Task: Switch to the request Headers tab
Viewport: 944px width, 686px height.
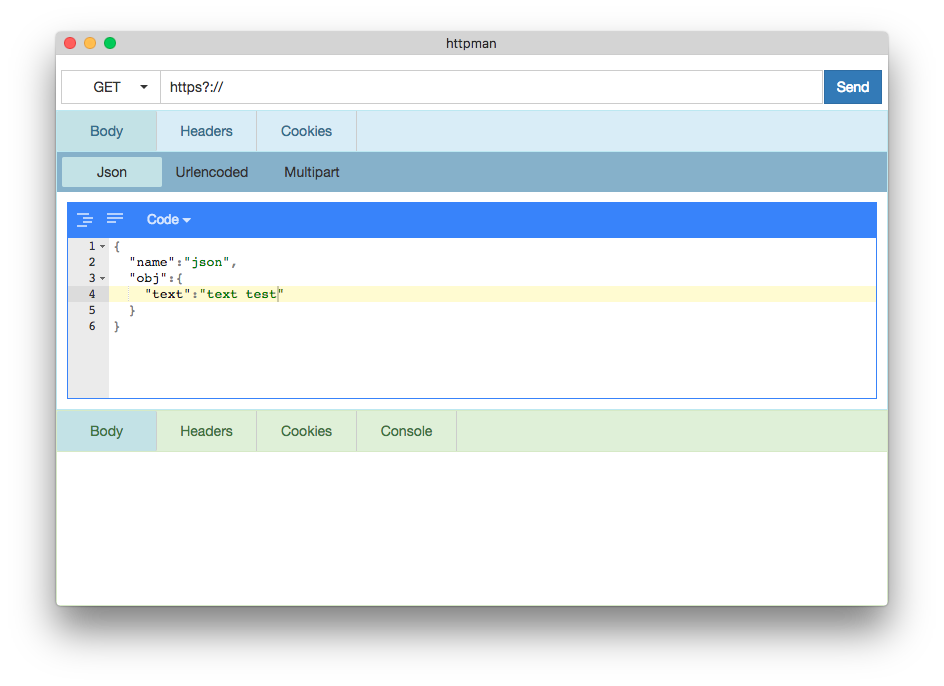Action: [x=206, y=131]
